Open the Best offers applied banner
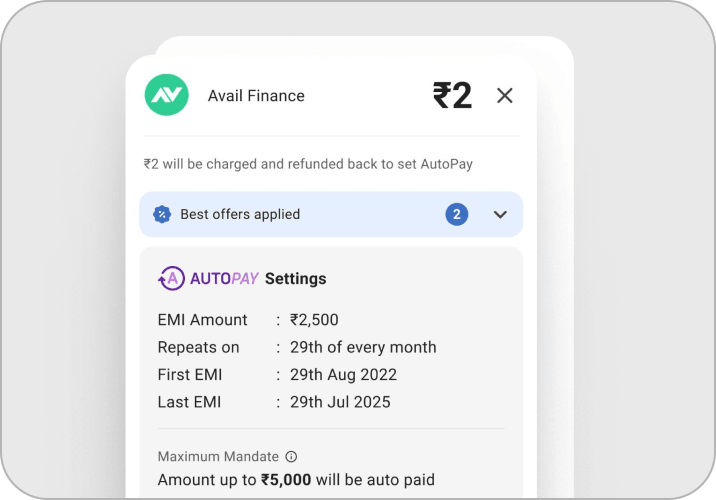Image resolution: width=716 pixels, height=500 pixels. point(330,214)
